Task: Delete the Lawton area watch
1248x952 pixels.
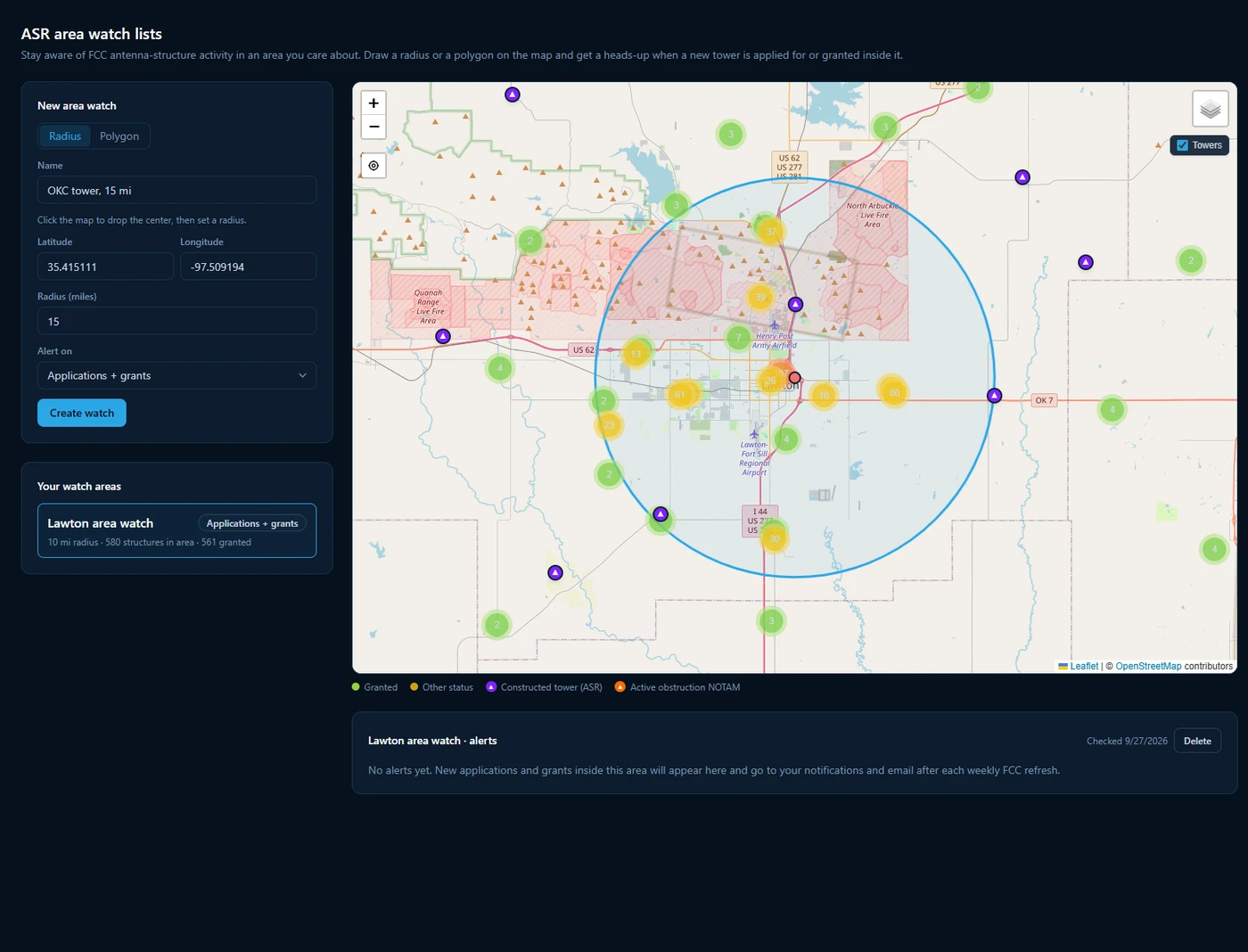Action: [1197, 741]
